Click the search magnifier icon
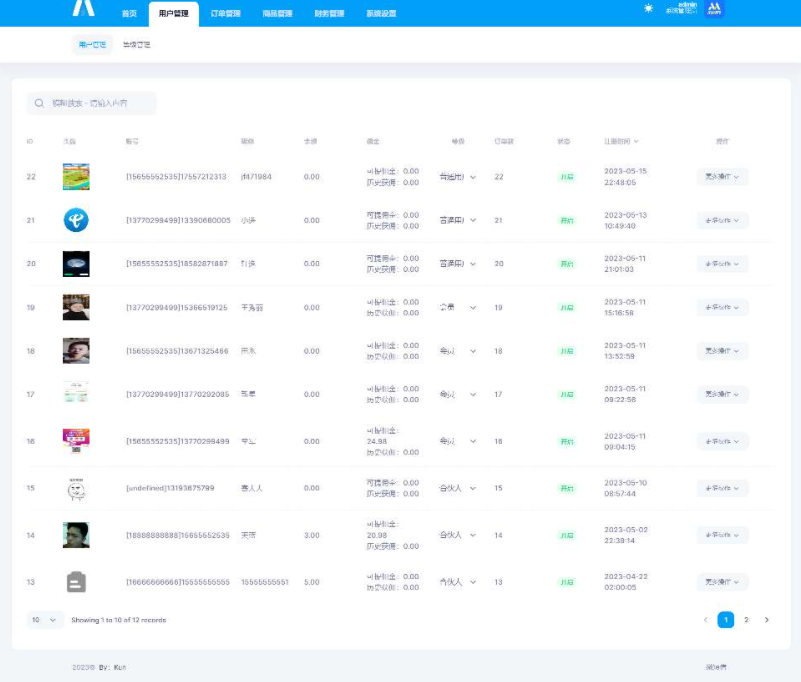This screenshot has height=682, width=801. coord(38,103)
